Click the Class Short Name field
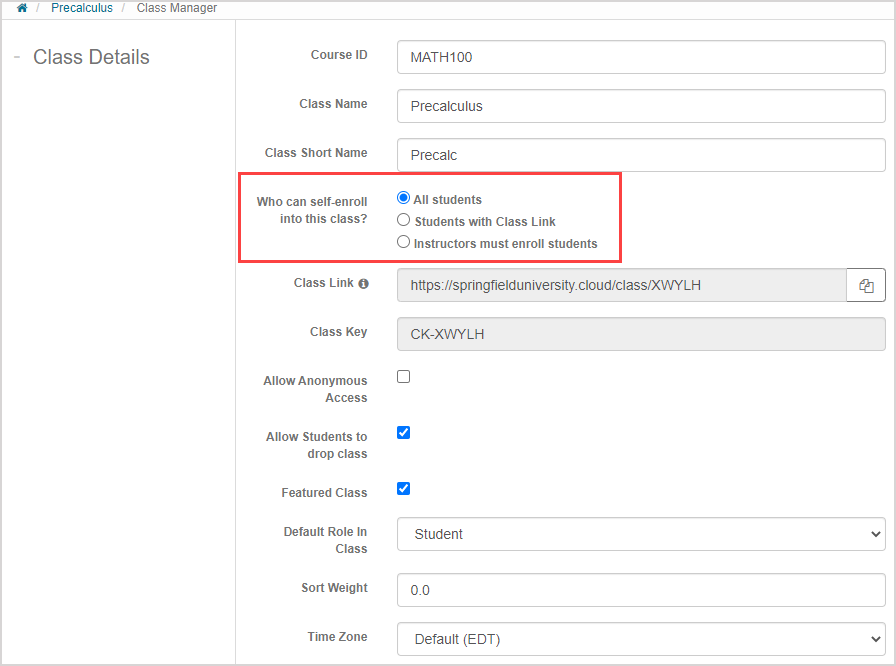896x666 pixels. 641,155
